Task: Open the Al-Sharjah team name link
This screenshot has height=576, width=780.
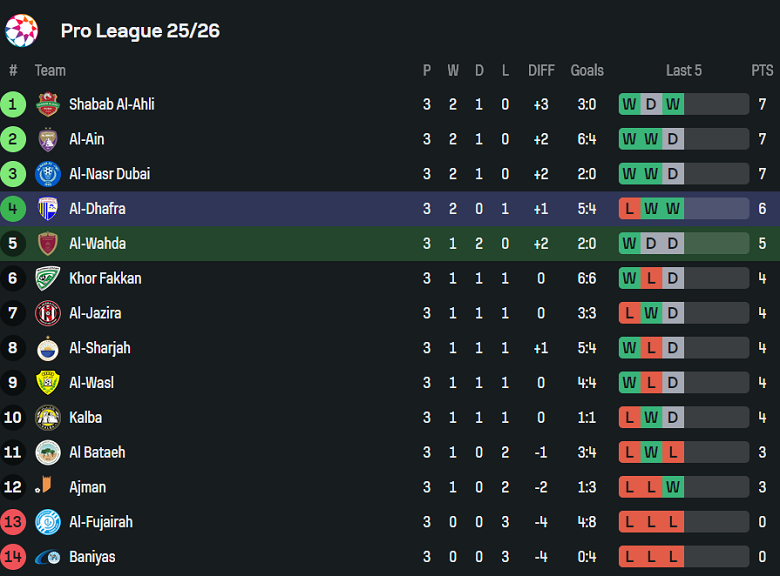Action: tap(100, 348)
